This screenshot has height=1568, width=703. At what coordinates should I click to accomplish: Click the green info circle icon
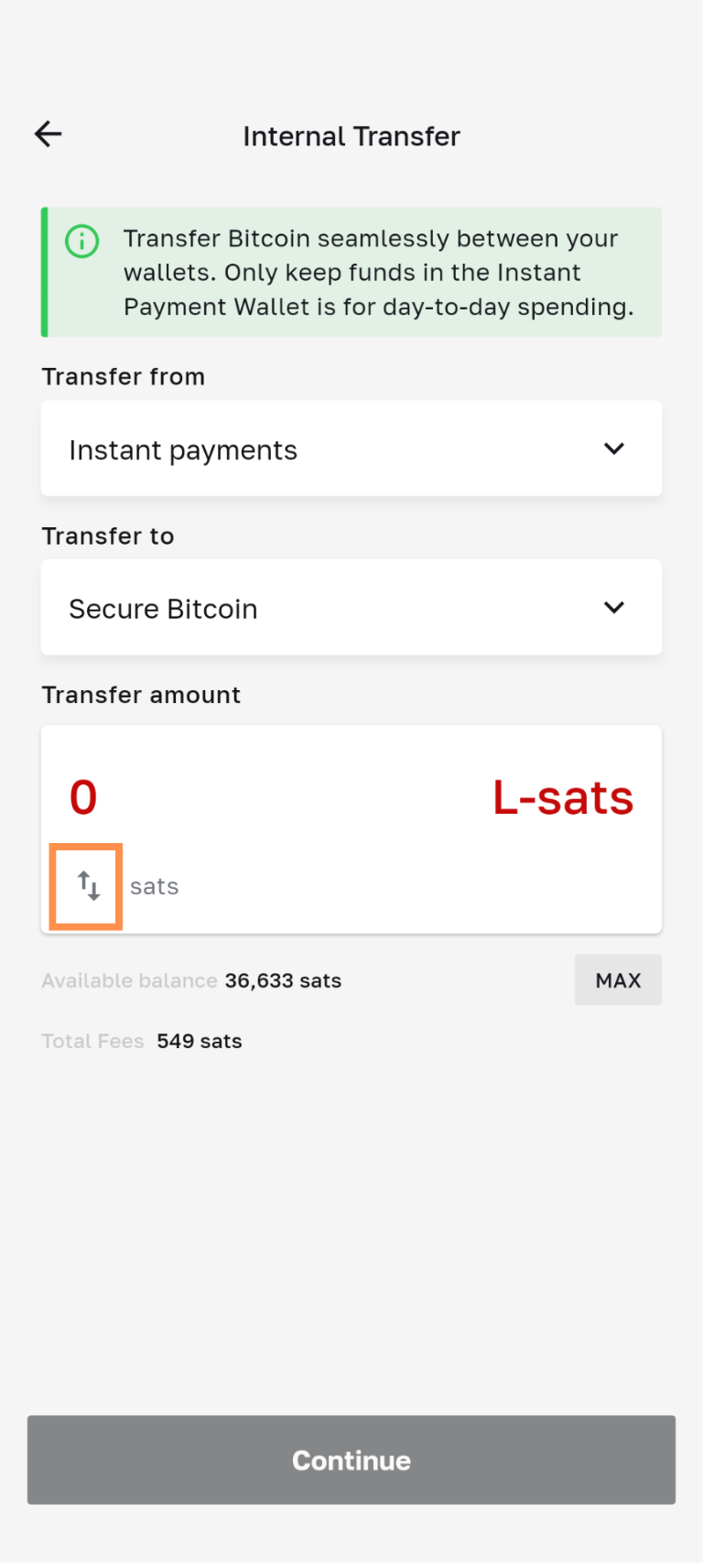point(82,242)
